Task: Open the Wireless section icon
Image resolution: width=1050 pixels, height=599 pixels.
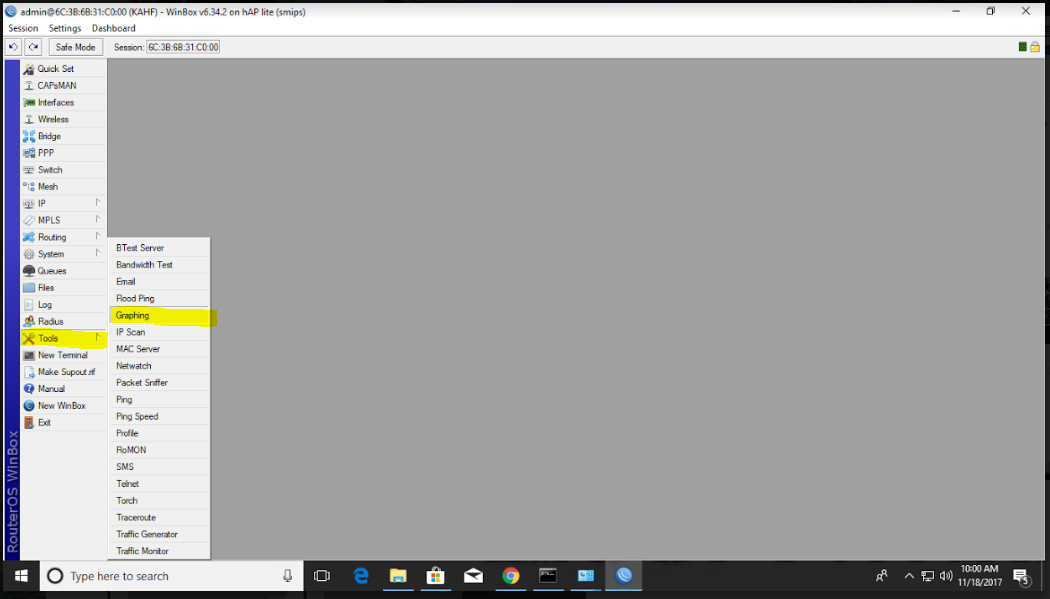Action: 29,119
